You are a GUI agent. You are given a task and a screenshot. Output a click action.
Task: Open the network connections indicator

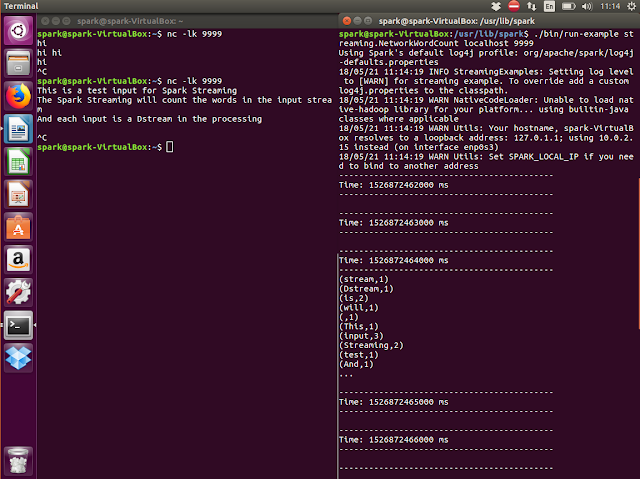(x=531, y=6)
